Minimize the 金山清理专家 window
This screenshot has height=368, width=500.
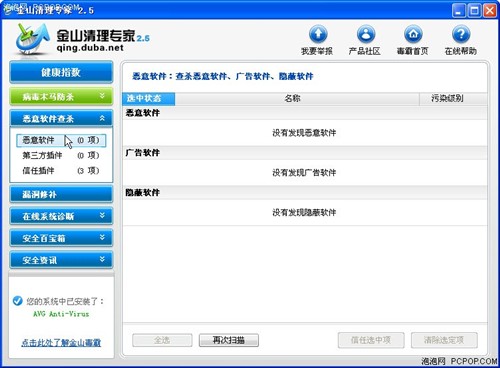point(459,11)
